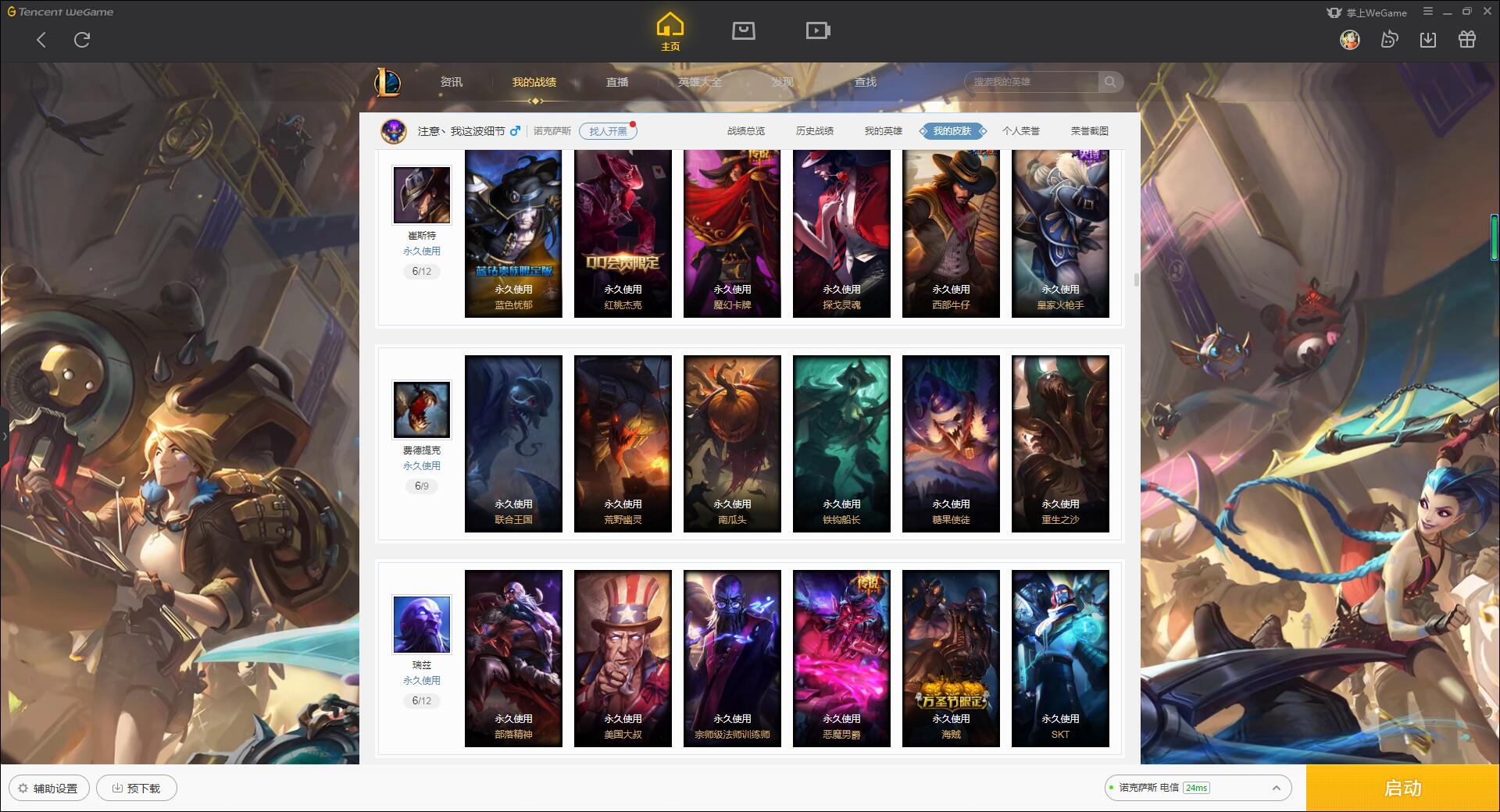Click the 瑞兹 champion portrait
This screenshot has height=812, width=1500.
click(422, 625)
